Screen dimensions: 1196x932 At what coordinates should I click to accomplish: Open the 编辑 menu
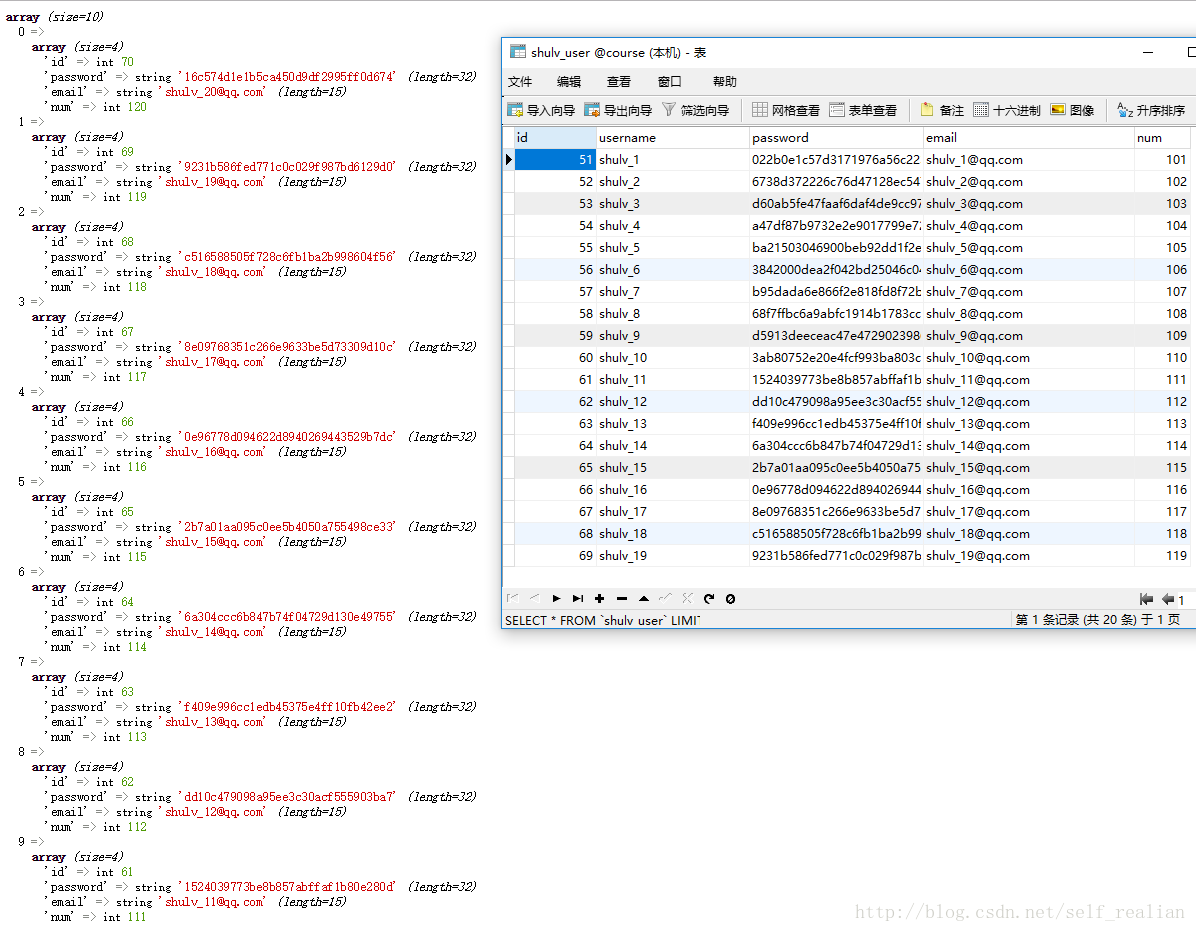[x=569, y=82]
